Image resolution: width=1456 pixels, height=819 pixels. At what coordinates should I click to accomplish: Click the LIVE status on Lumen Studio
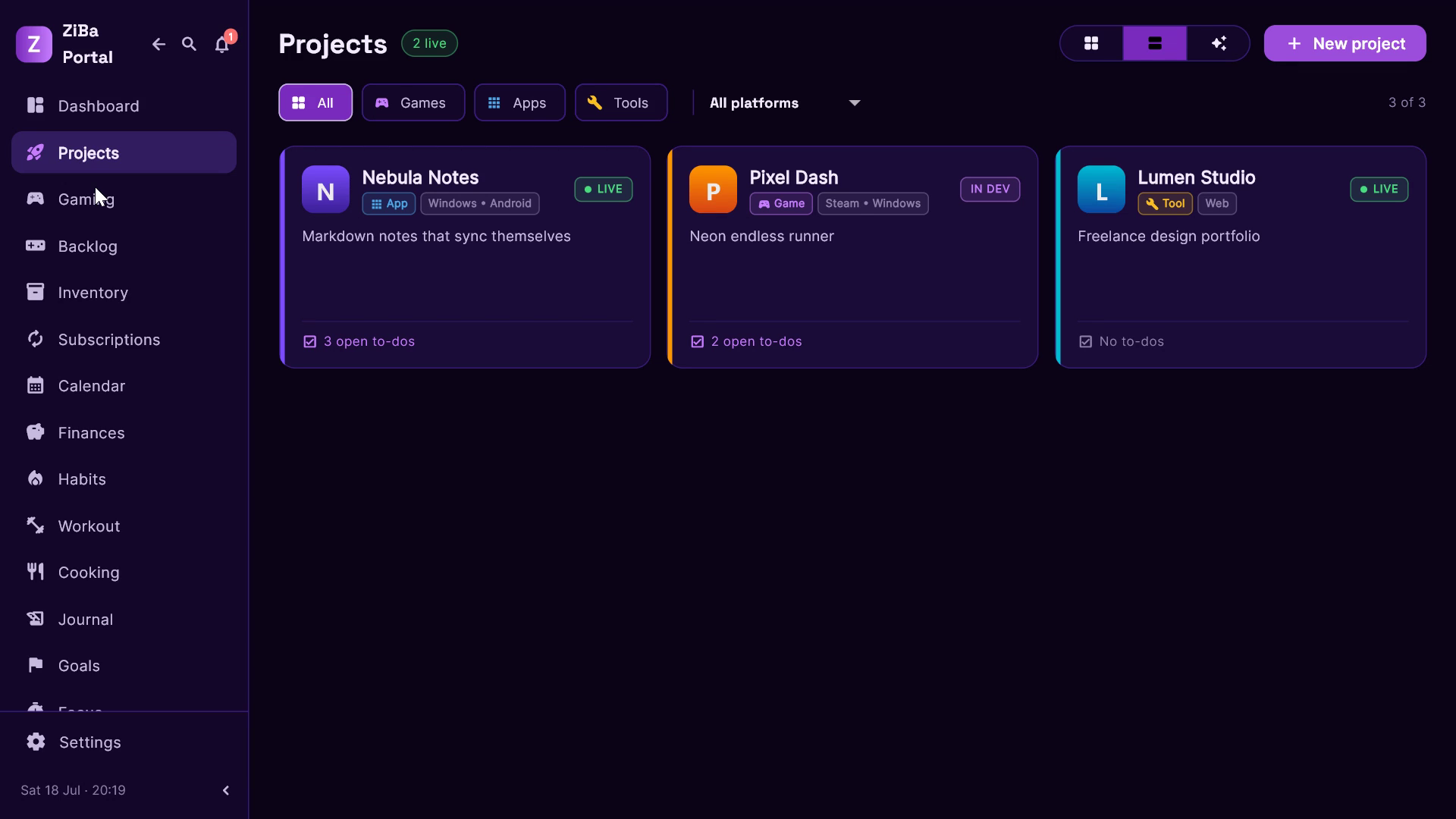pyautogui.click(x=1379, y=189)
